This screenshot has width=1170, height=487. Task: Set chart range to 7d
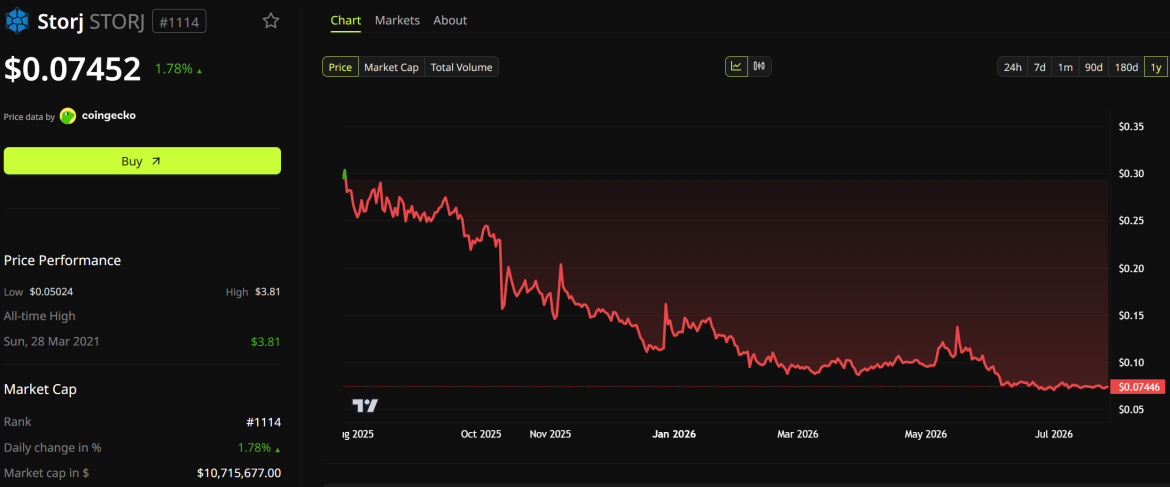(x=1039, y=67)
